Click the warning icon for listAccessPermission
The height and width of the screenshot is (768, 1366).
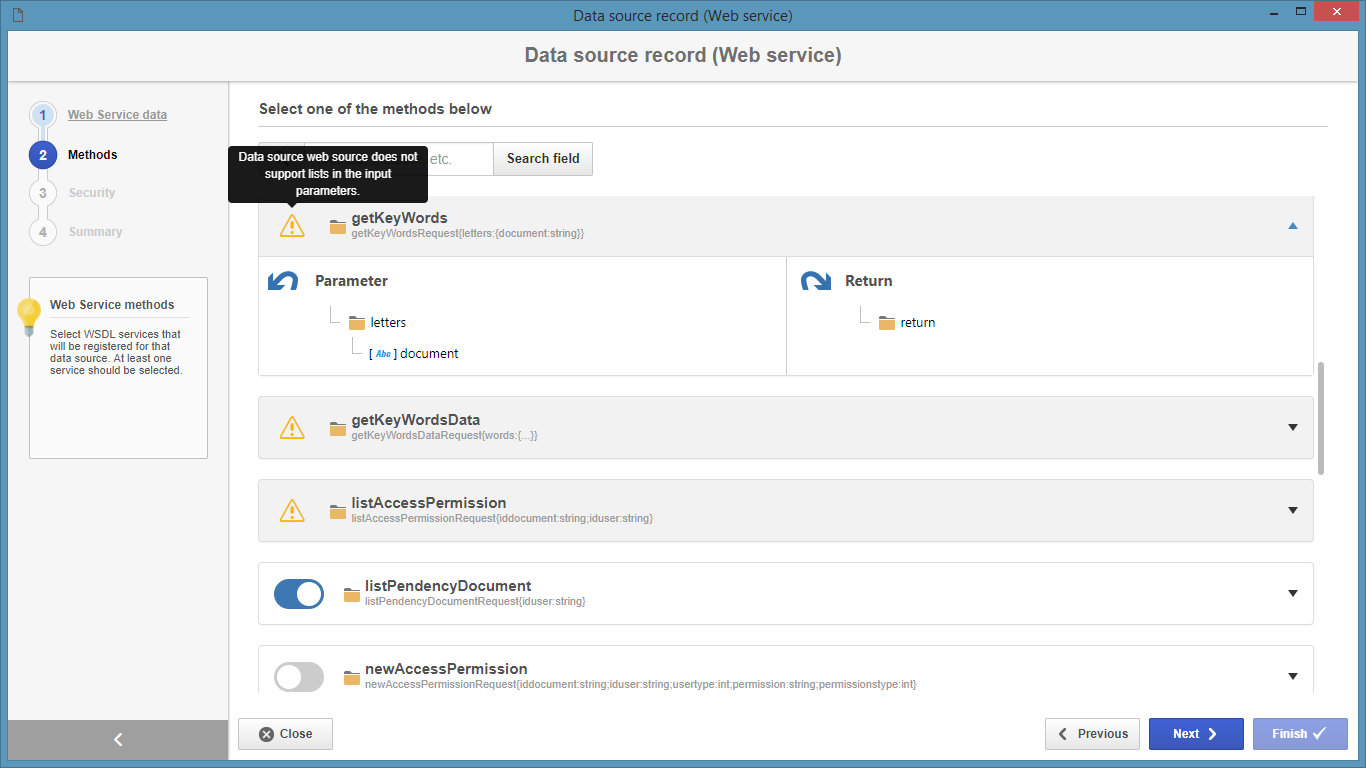click(x=292, y=511)
